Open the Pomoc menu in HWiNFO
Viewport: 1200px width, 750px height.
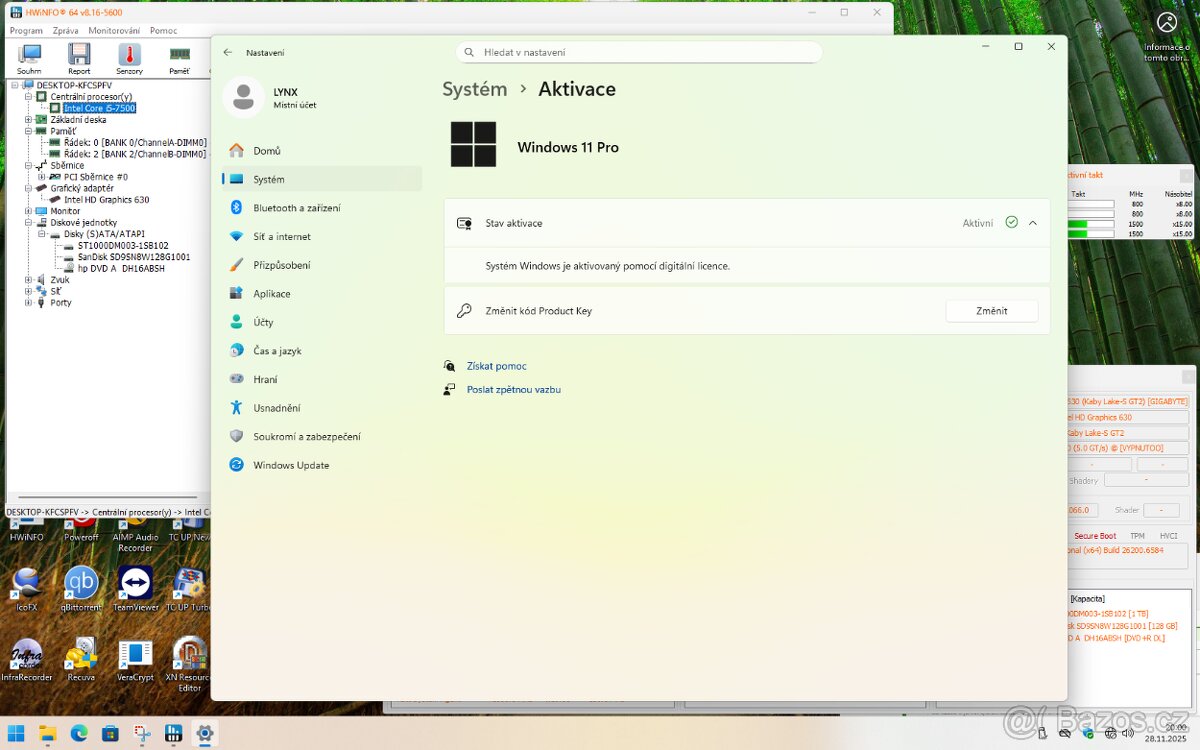pyautogui.click(x=163, y=31)
